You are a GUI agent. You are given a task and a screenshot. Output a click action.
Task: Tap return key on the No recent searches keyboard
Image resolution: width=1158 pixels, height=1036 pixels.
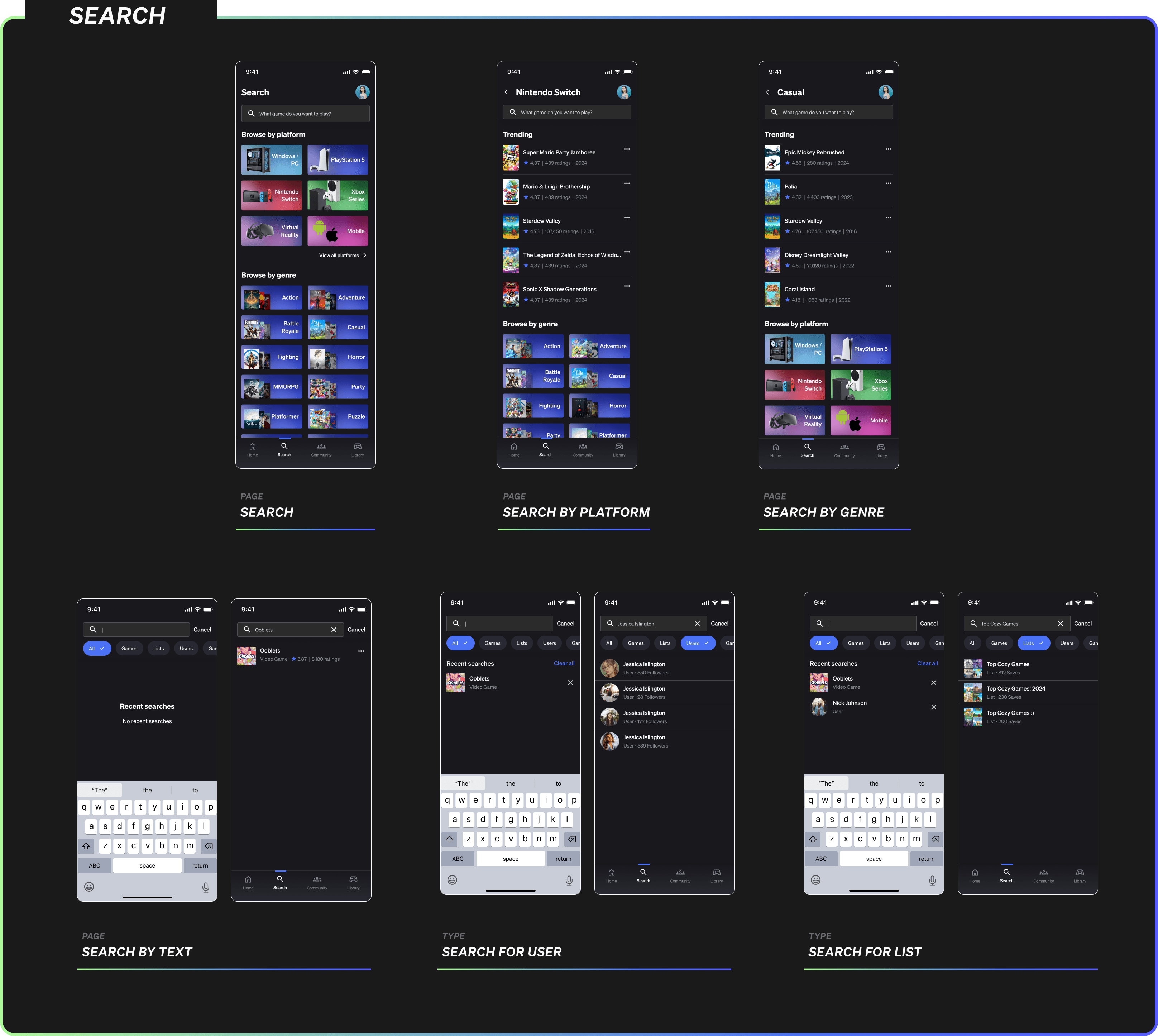pyautogui.click(x=200, y=866)
